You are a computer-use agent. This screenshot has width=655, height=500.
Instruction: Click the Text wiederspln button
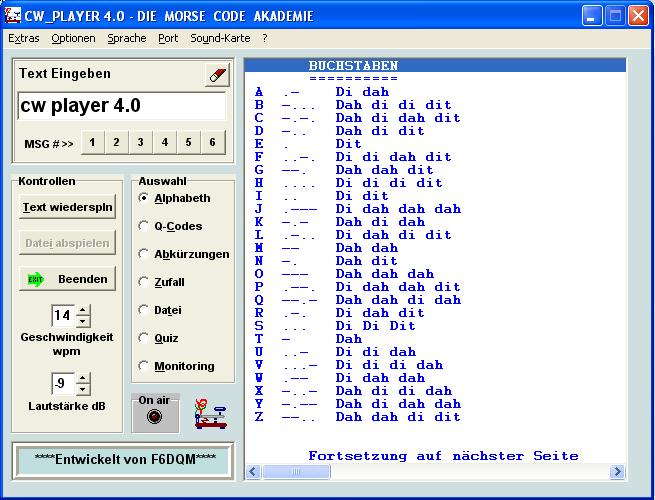point(67,207)
